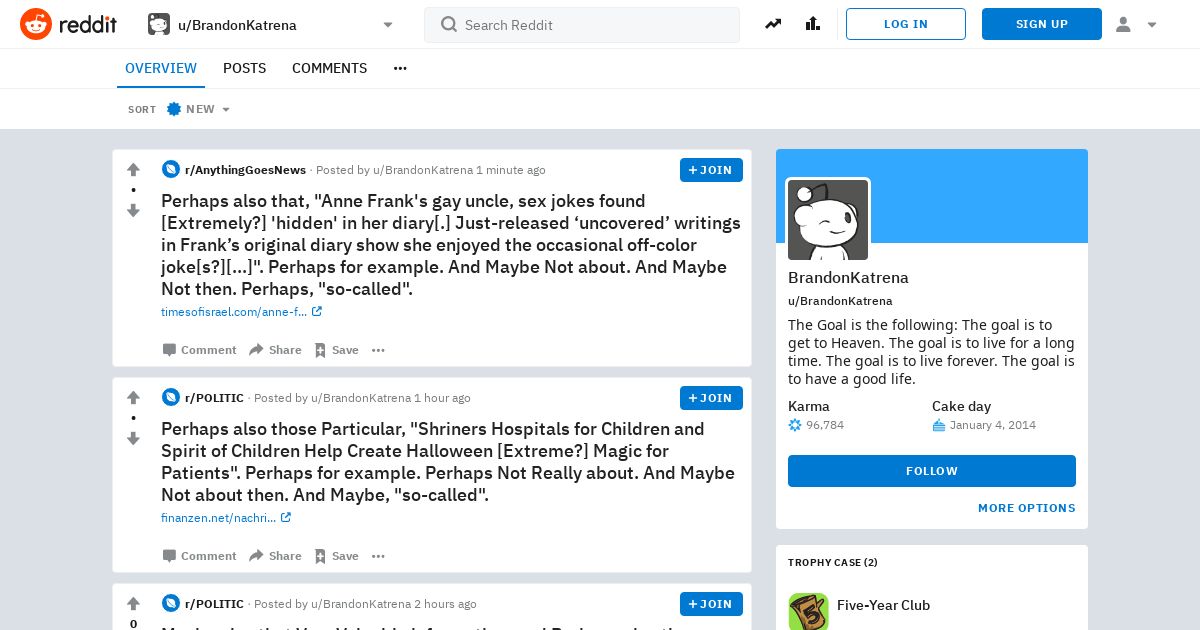Downvote the Shriners Hospitals post
Screen dimensions: 1200x630
[133, 438]
